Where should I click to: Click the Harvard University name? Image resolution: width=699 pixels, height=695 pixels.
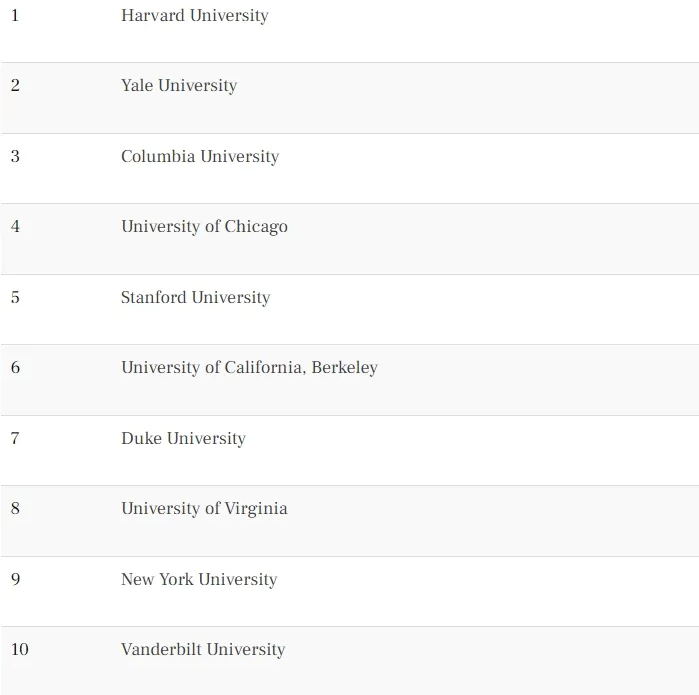pyautogui.click(x=194, y=16)
